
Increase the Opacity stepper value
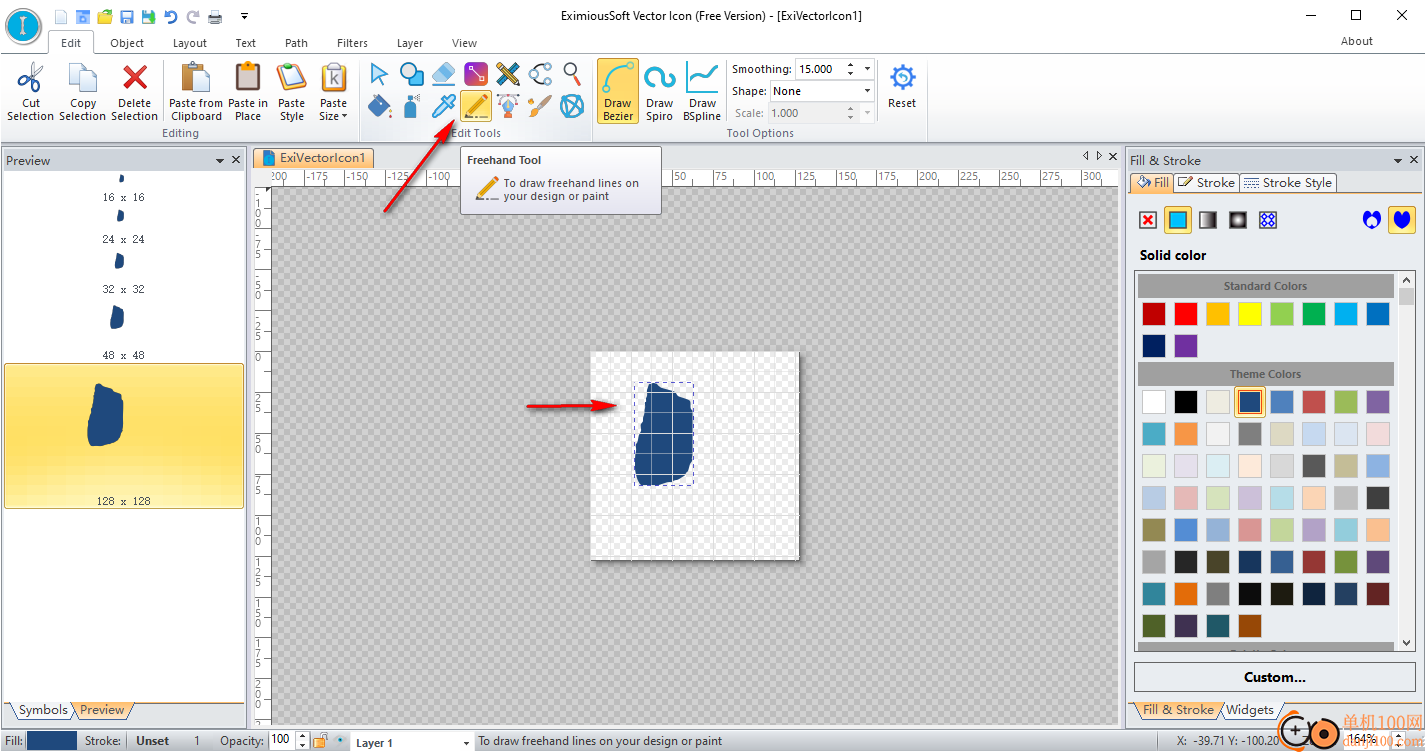[302, 736]
